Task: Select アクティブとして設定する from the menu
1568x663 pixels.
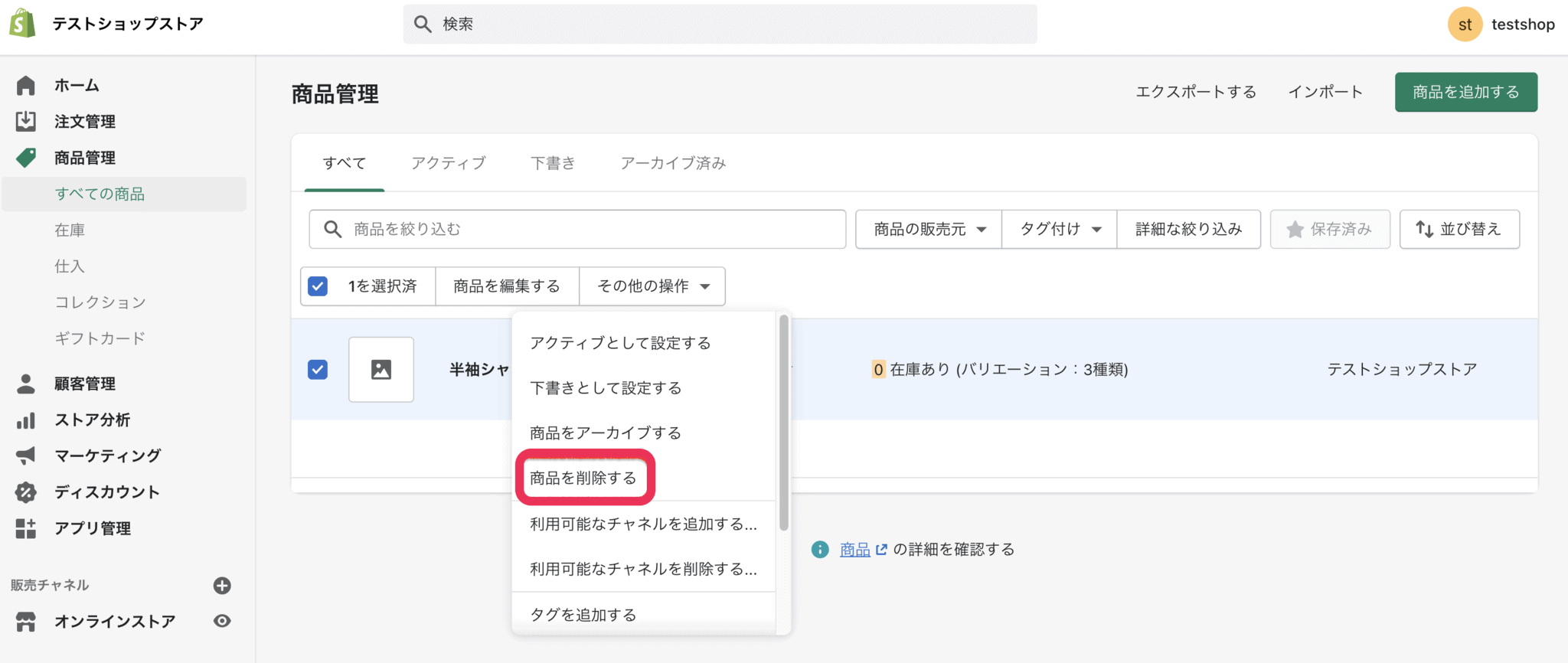Action: (643, 343)
